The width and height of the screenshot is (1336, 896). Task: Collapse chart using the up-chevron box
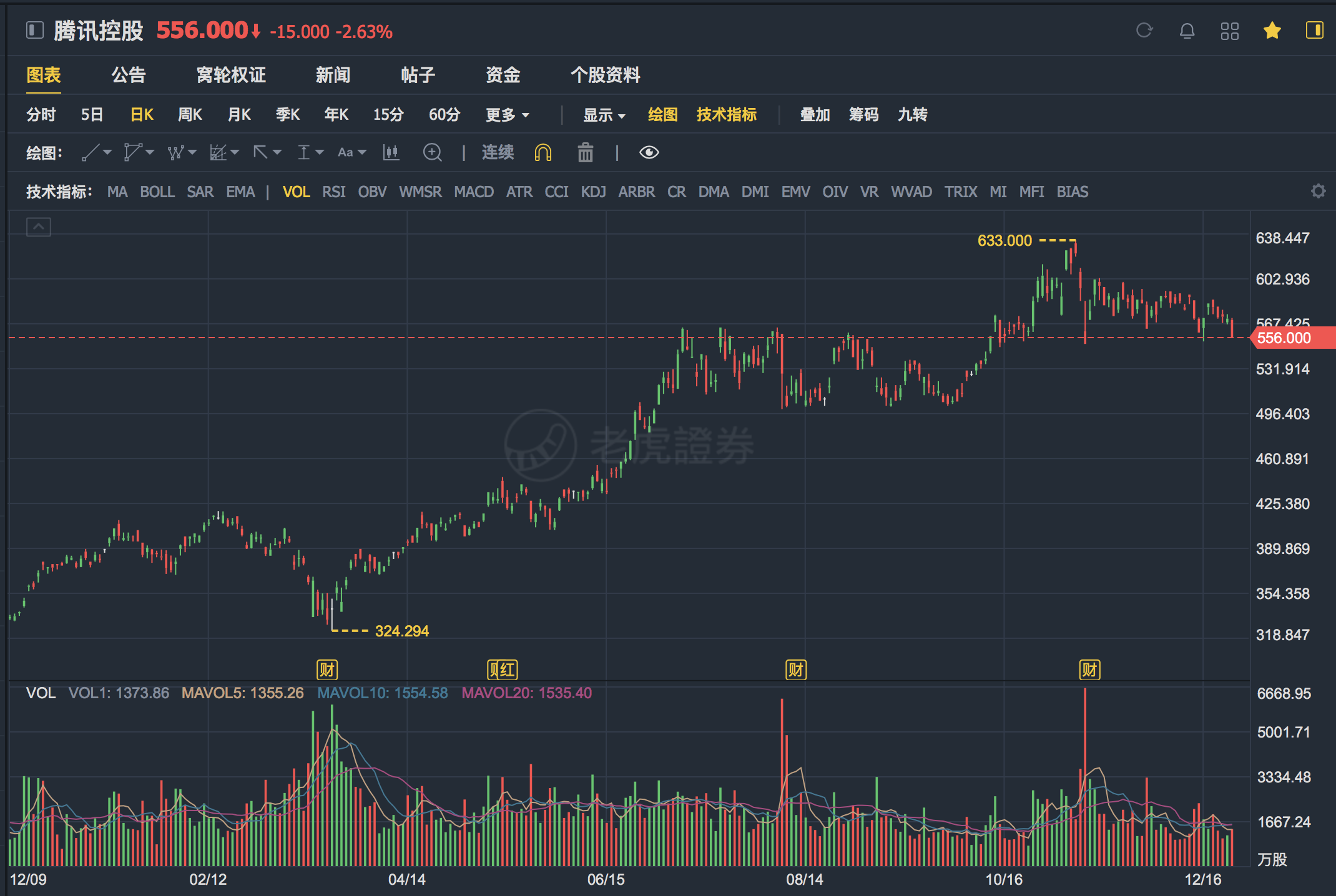point(39,227)
